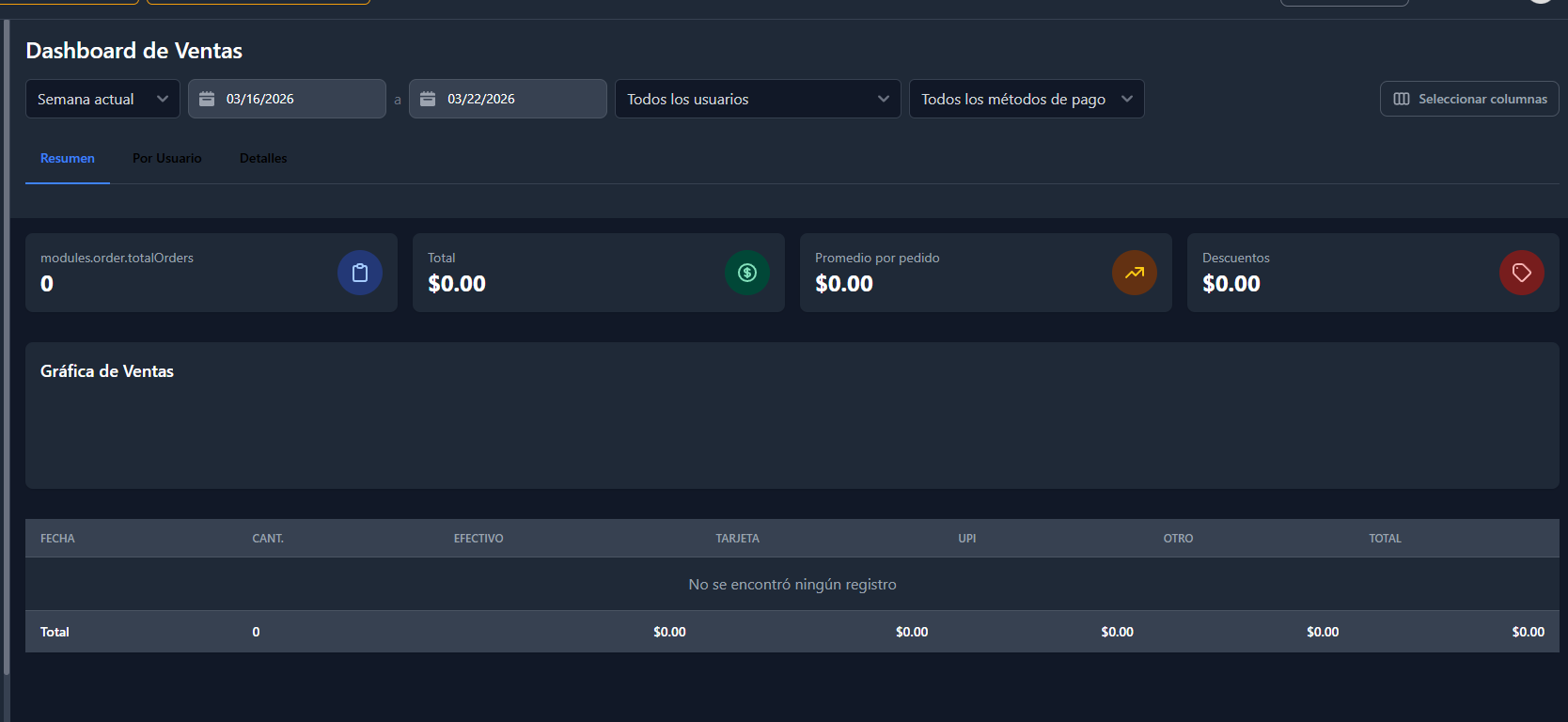
Task: Open the Detalles tab
Action: (263, 158)
